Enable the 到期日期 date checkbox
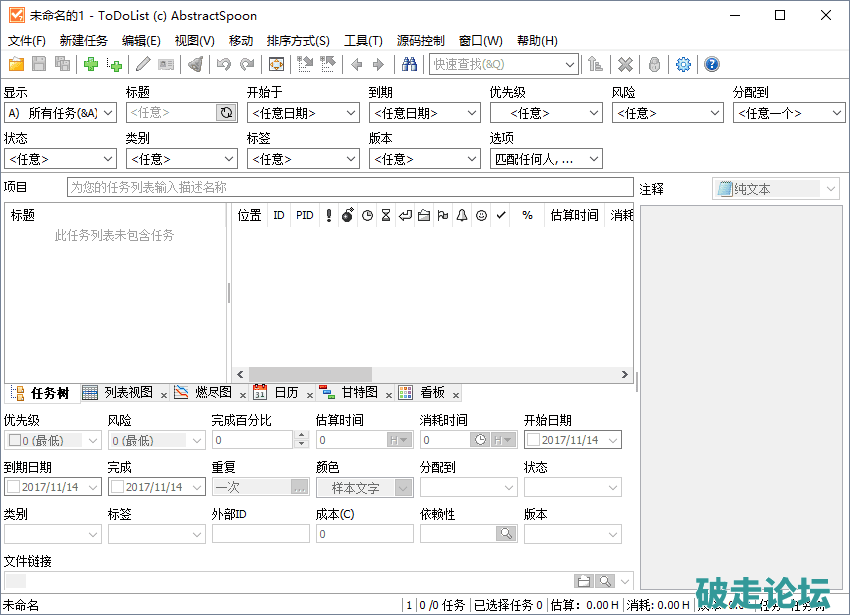This screenshot has width=850, height=615. [14, 487]
